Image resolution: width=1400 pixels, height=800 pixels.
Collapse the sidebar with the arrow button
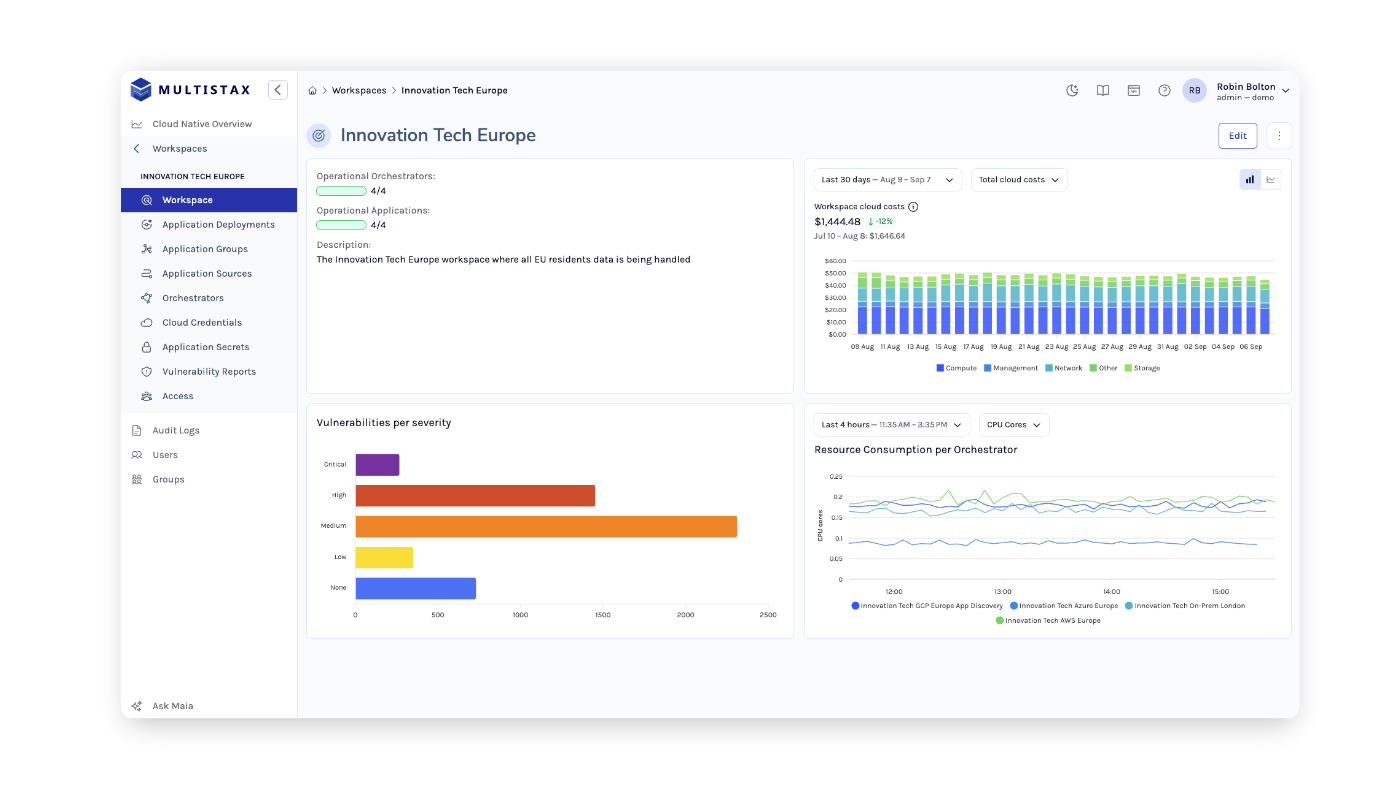pos(278,90)
